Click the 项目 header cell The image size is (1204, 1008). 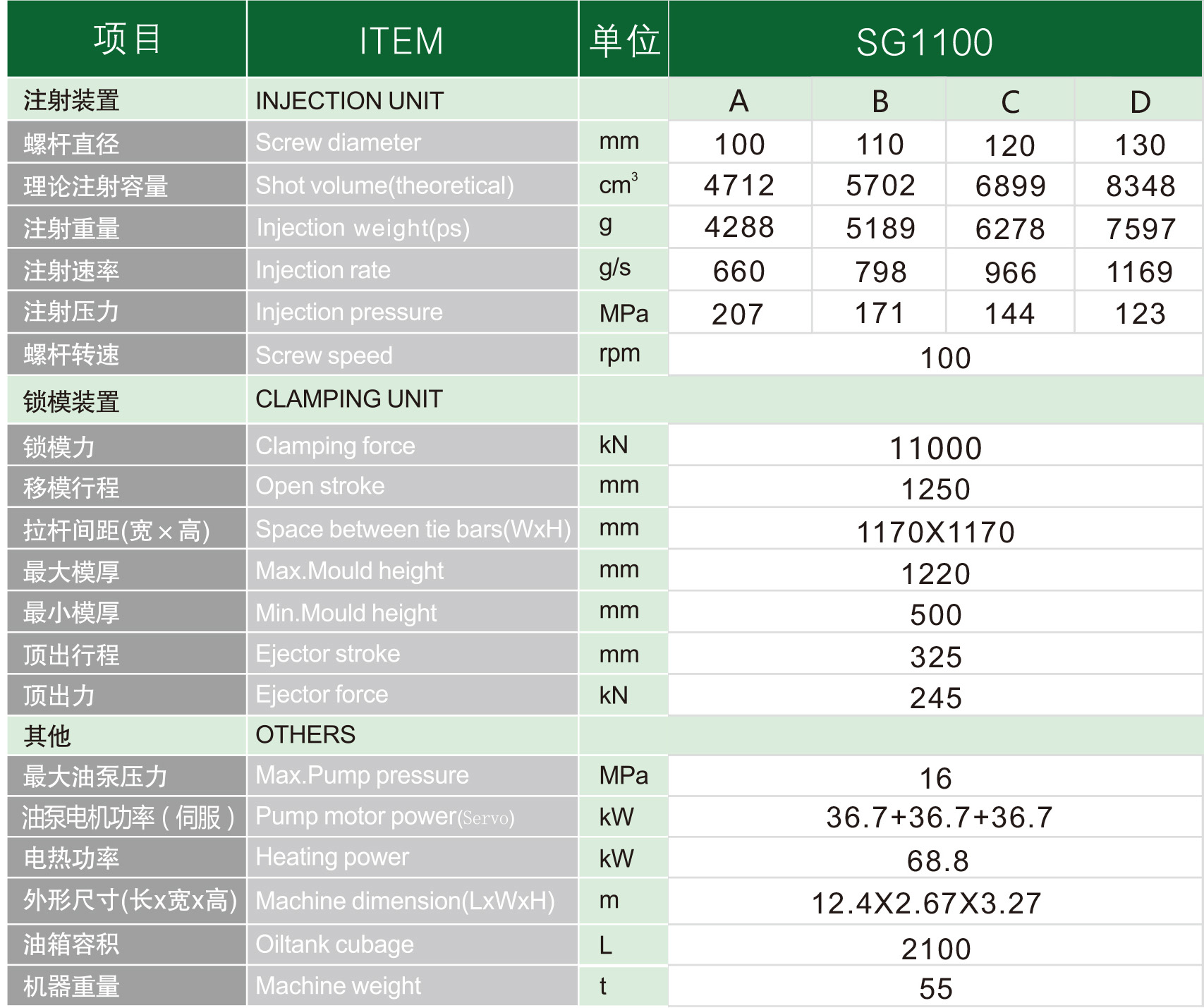(x=126, y=41)
